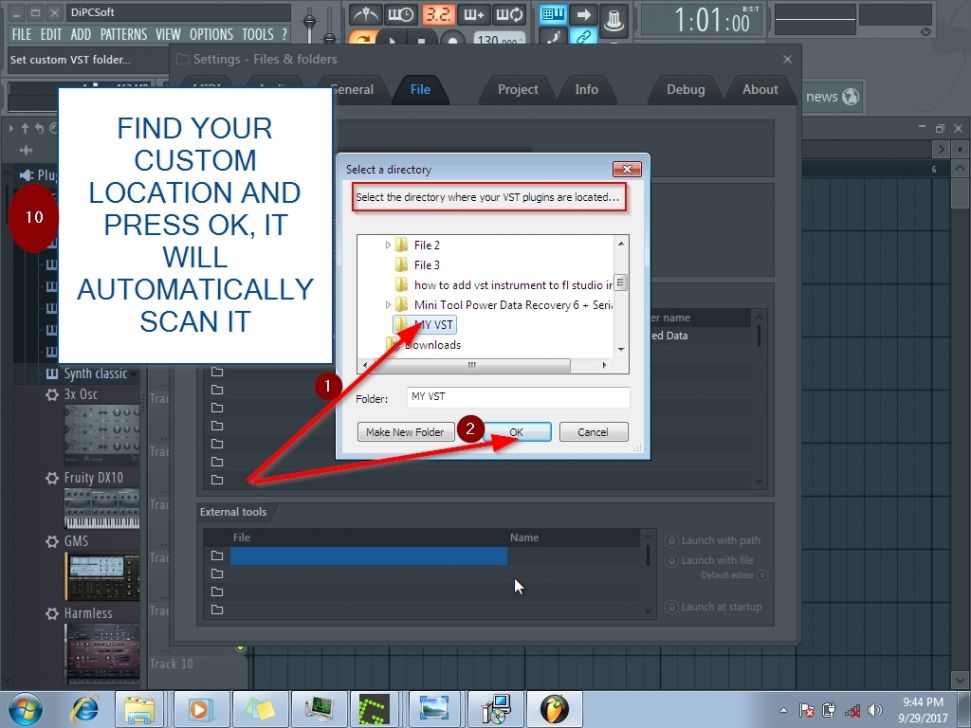
Task: Switch to the About settings tab
Action: [x=760, y=90]
